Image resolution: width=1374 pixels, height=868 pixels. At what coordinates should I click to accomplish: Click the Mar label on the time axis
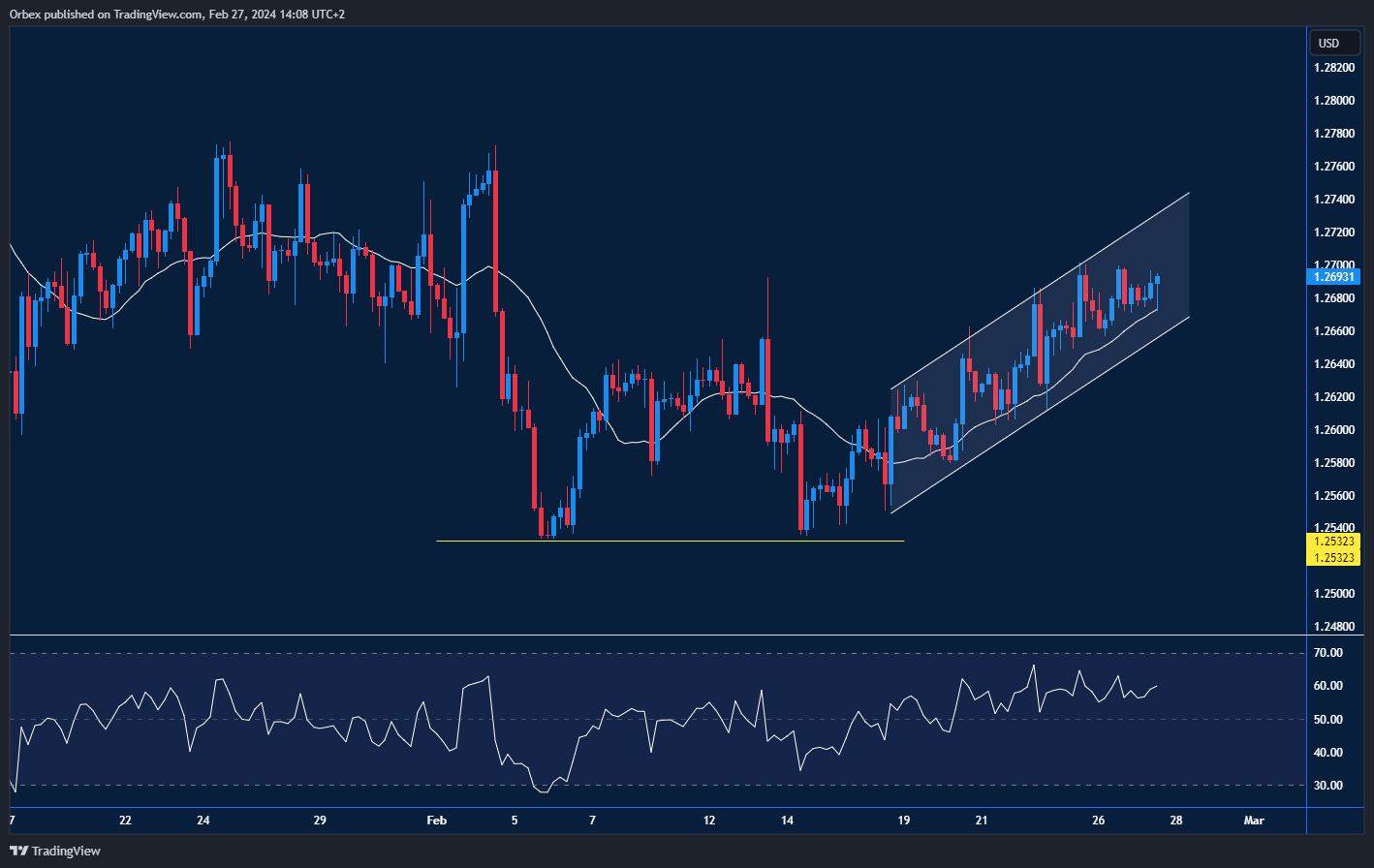coord(1254,821)
